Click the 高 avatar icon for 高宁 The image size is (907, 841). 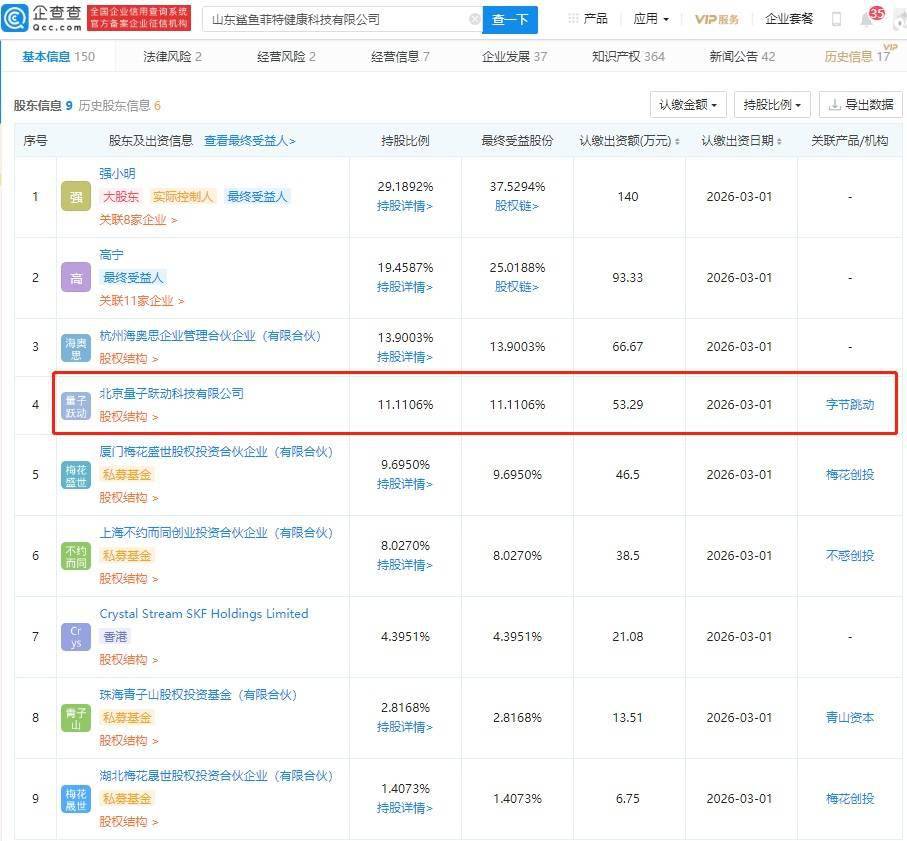click(x=76, y=278)
